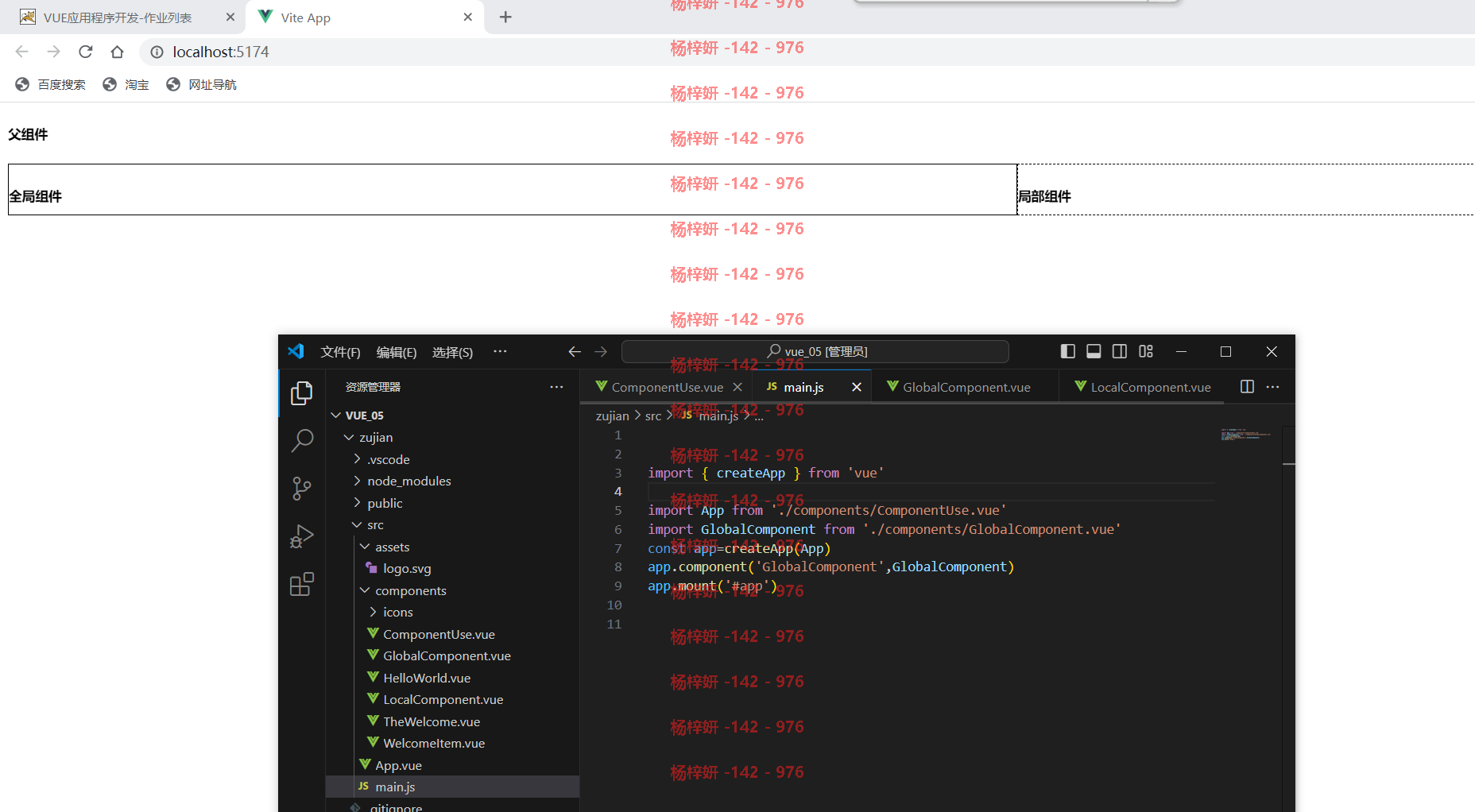Close the VUE应用程序开发 browser tab
1475x812 pixels.
pyautogui.click(x=230, y=17)
